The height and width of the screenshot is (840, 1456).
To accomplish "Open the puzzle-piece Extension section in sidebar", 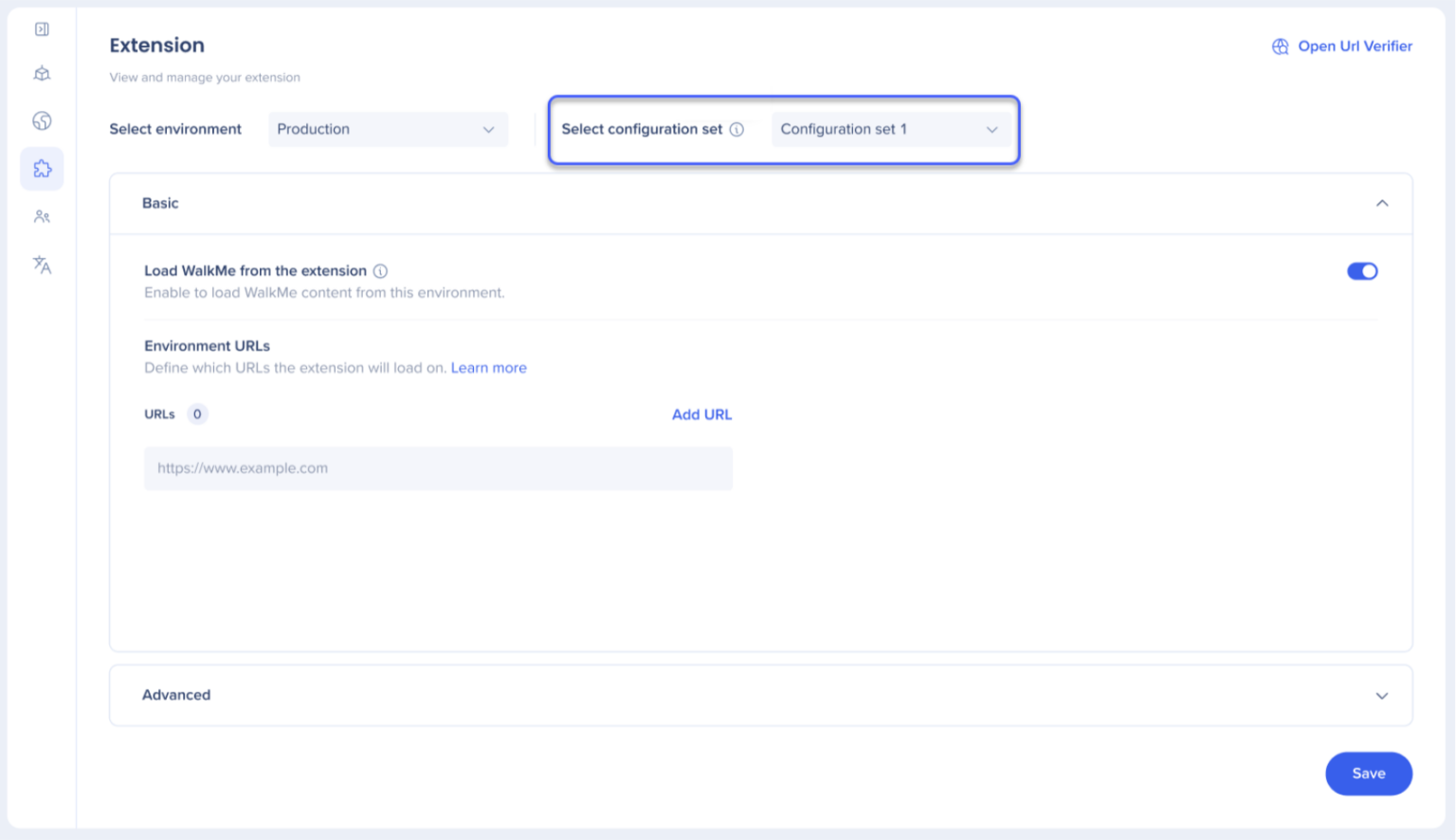I will pos(42,168).
